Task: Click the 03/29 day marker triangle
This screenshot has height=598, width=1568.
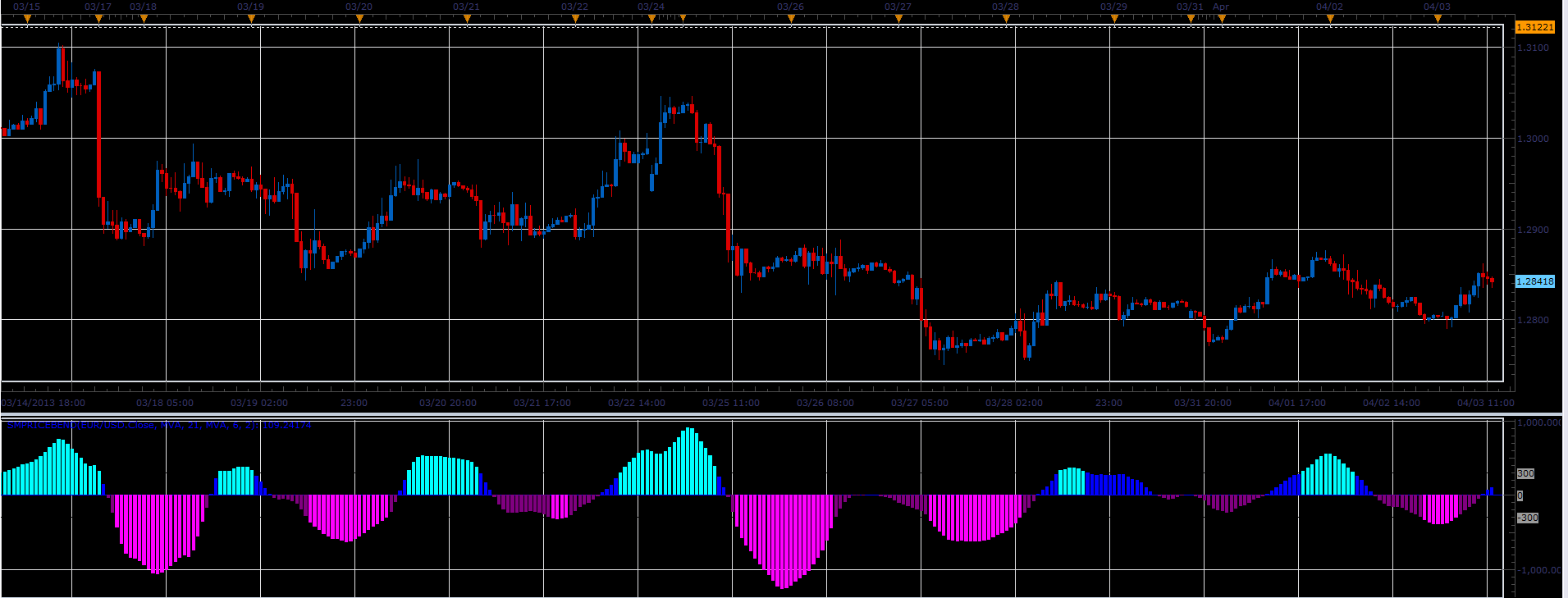Action: pos(1114,18)
